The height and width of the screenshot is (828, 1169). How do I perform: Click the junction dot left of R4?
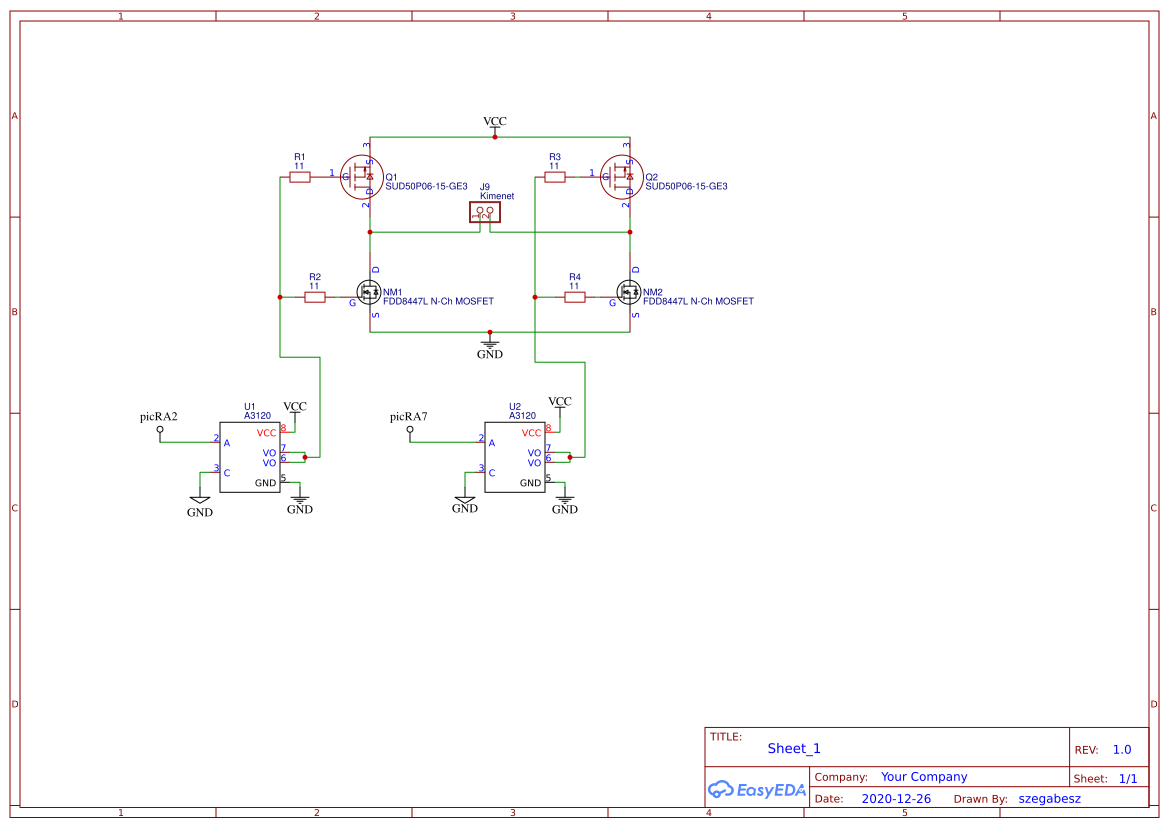point(535,297)
